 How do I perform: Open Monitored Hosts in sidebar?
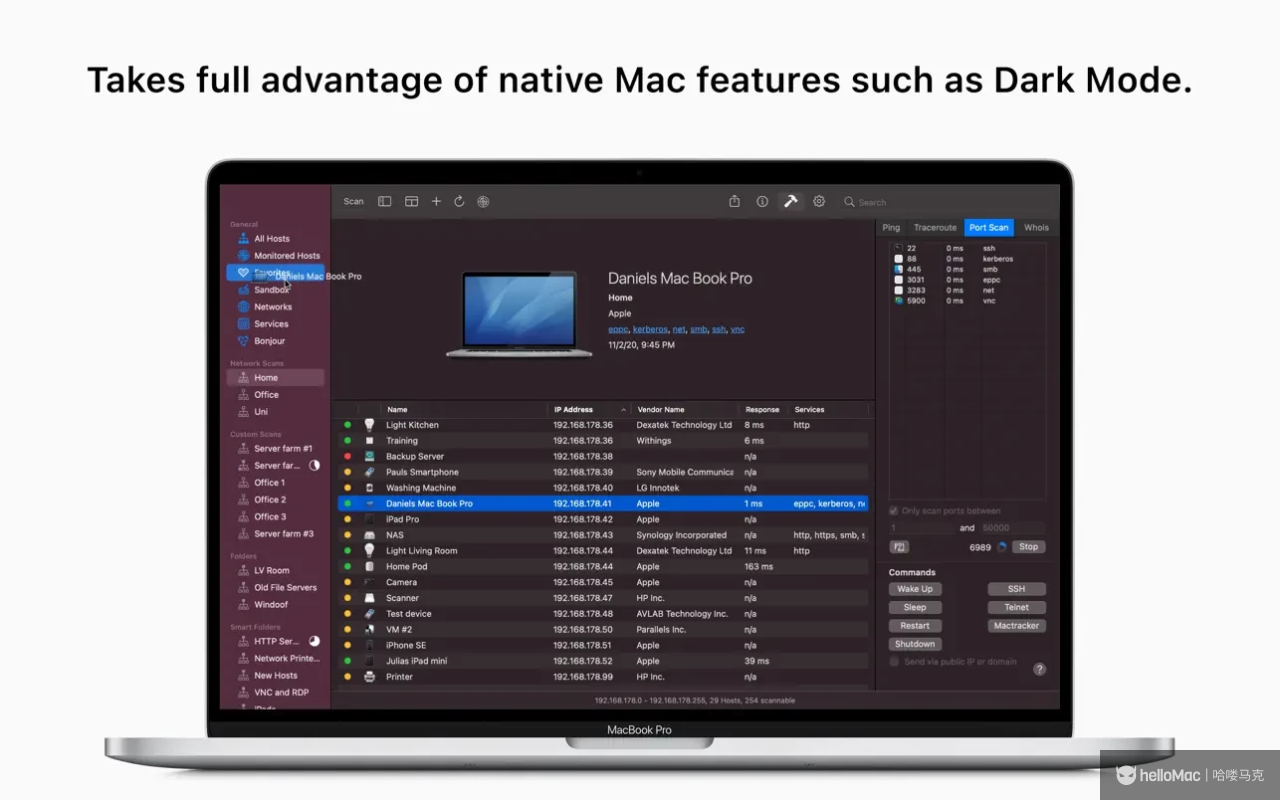[x=275, y=256]
